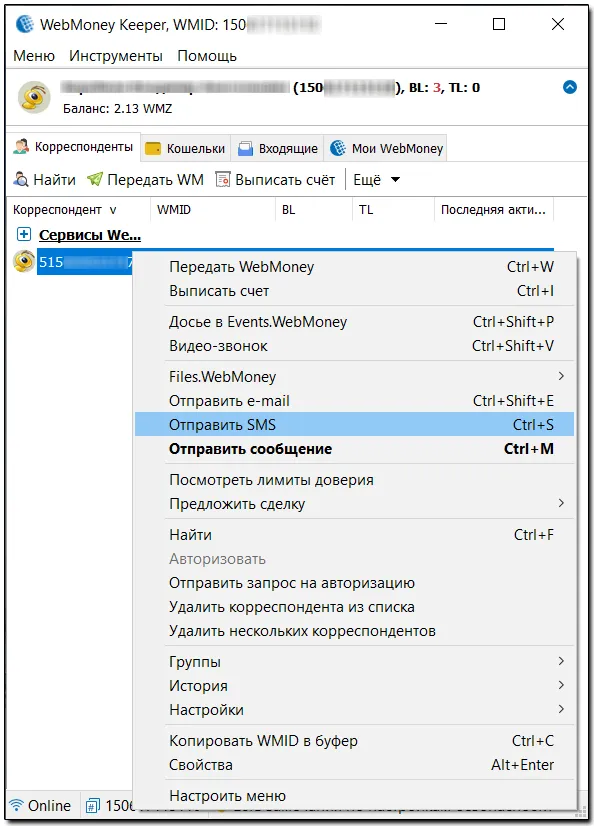
Task: Click the ant avatar next to balance
Action: coord(34,97)
